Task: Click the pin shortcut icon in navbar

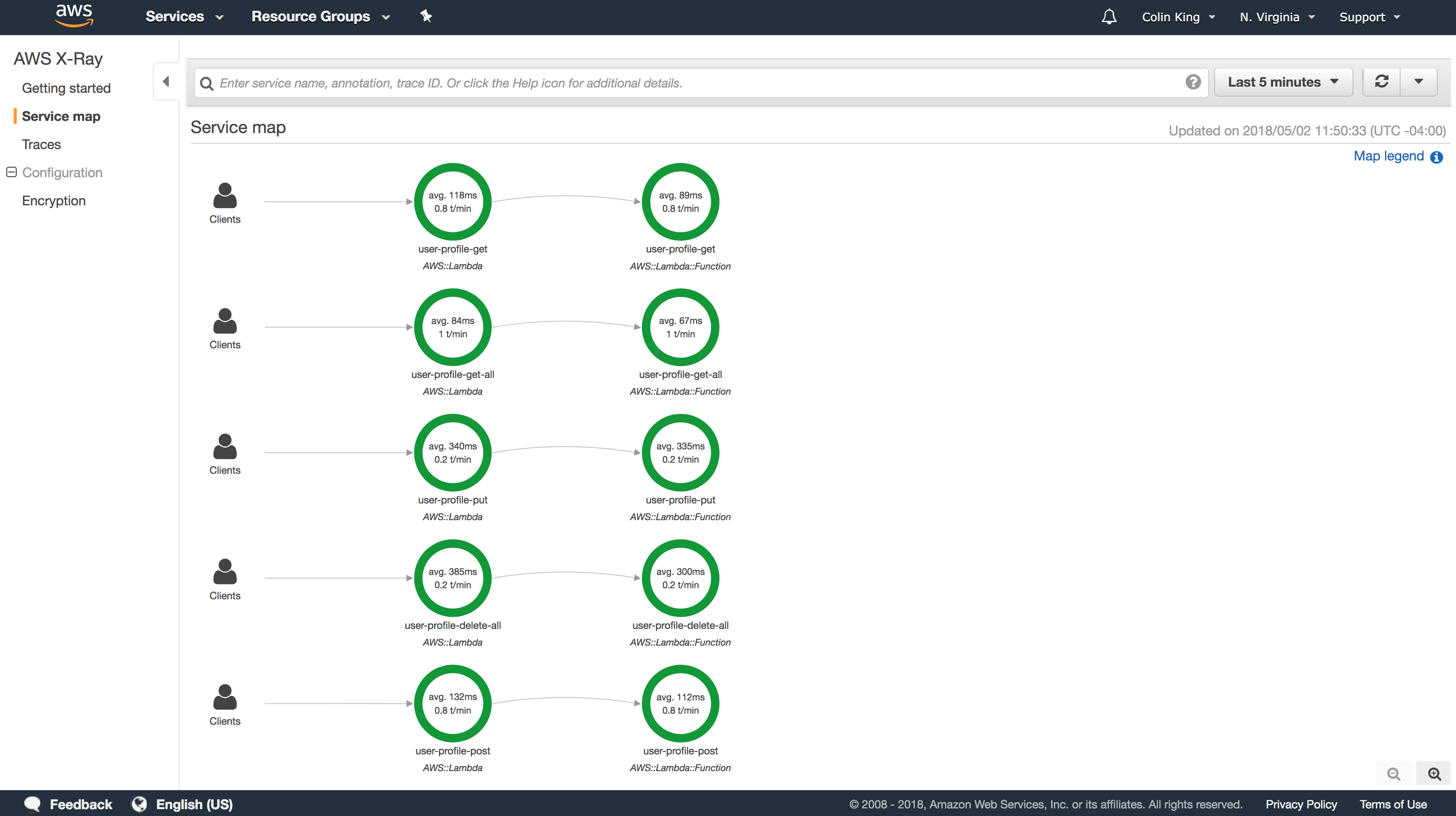Action: pos(426,16)
